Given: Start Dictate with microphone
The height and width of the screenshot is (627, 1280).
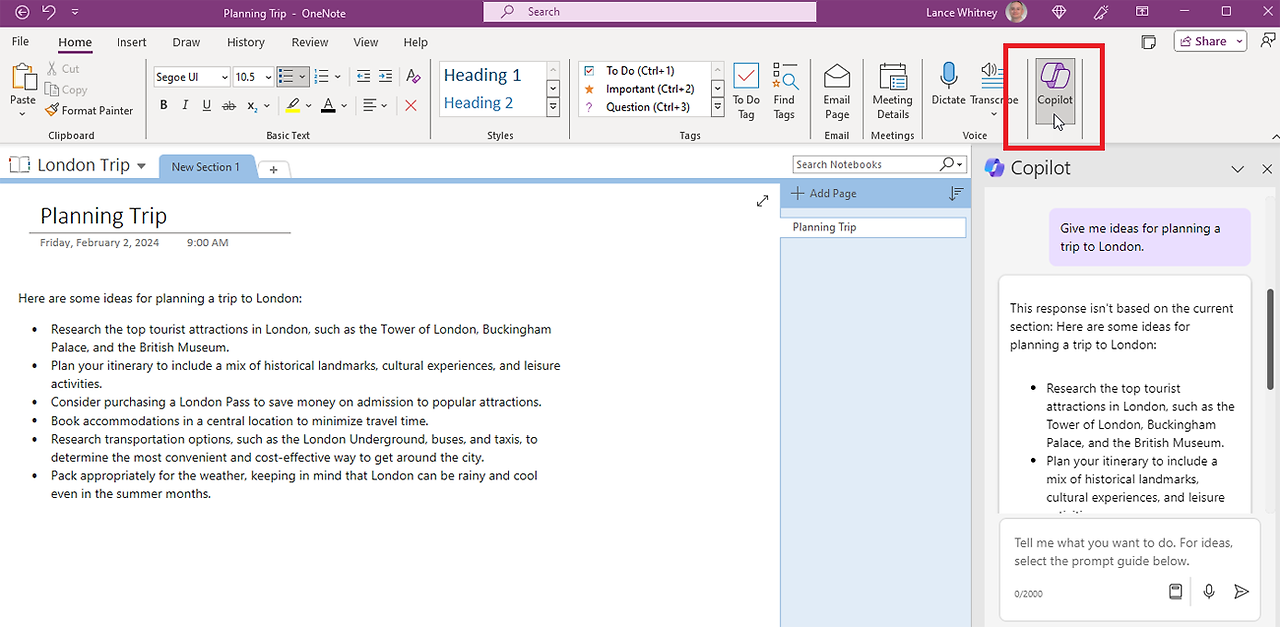Looking at the screenshot, I should click(948, 85).
